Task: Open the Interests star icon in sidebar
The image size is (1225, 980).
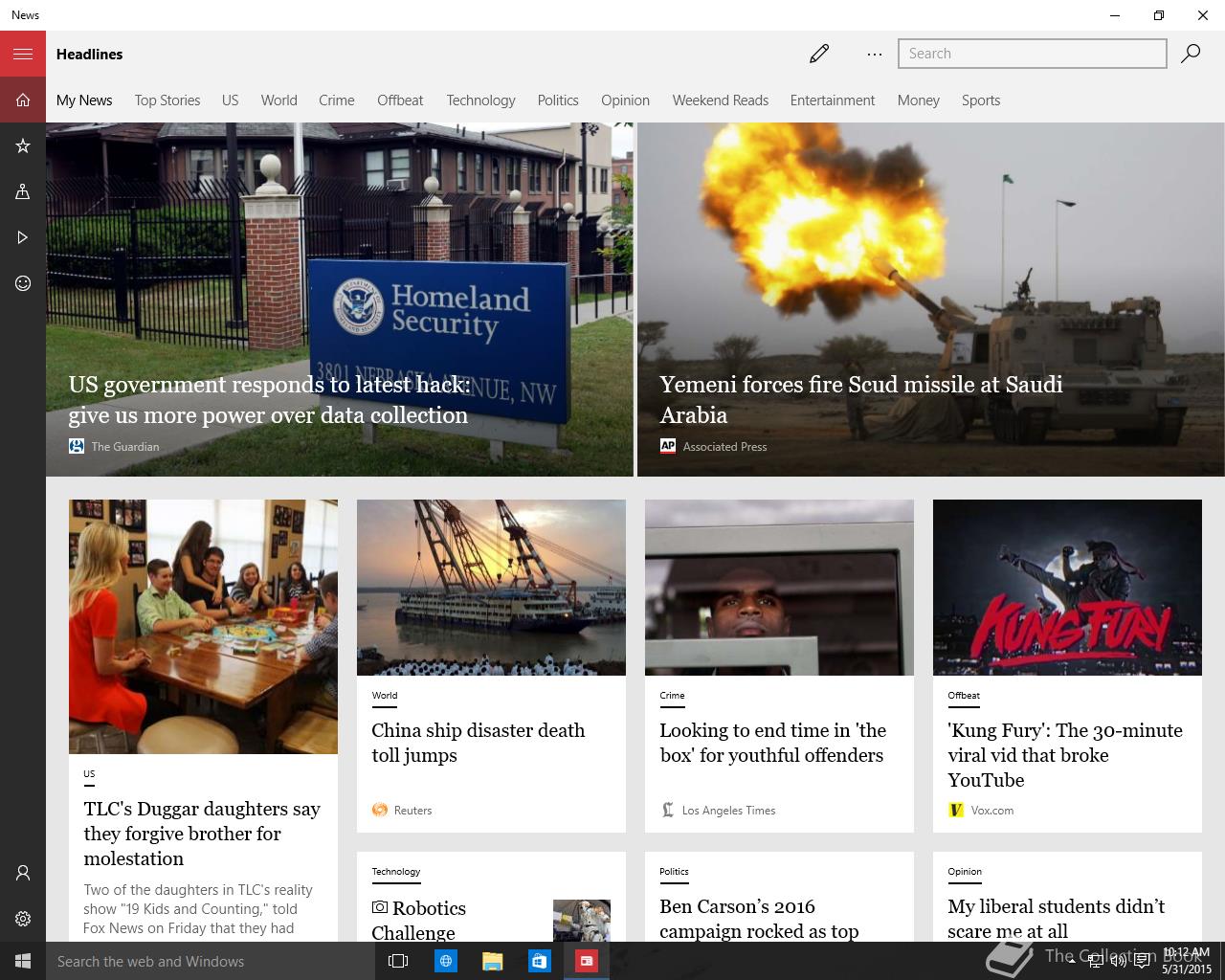Action: (23, 145)
